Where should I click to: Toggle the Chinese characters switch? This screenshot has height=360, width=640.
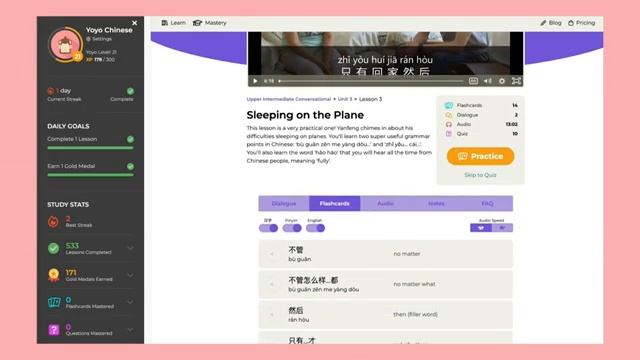click(268, 228)
